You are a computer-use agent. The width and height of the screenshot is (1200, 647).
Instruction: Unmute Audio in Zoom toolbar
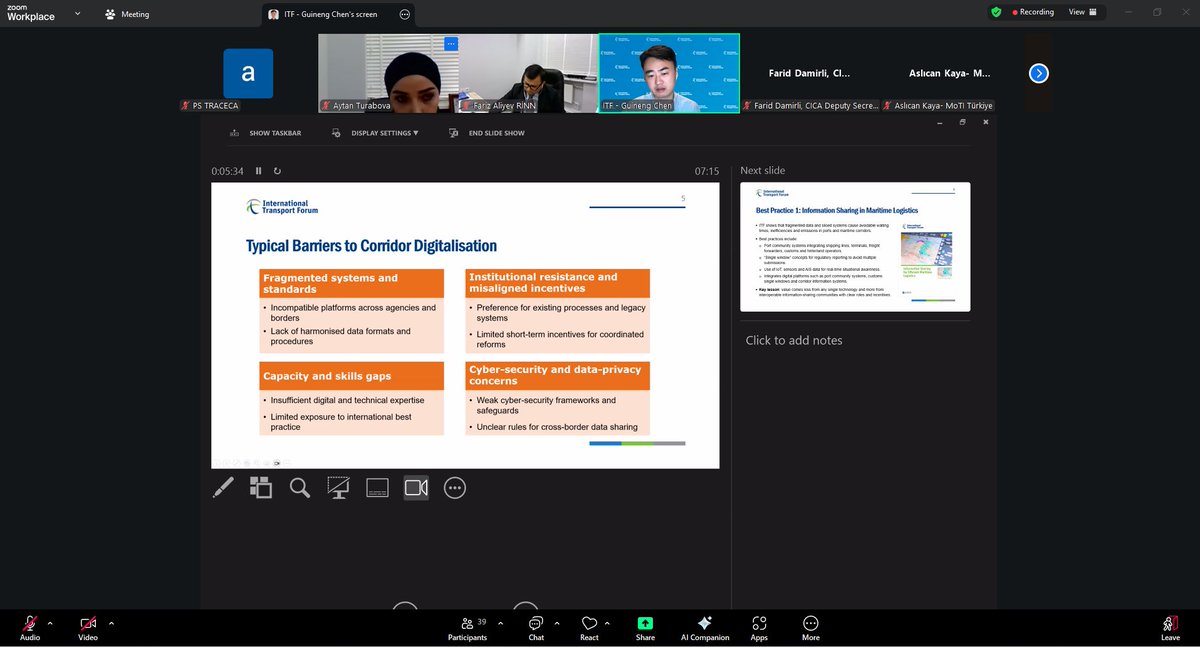click(30, 626)
